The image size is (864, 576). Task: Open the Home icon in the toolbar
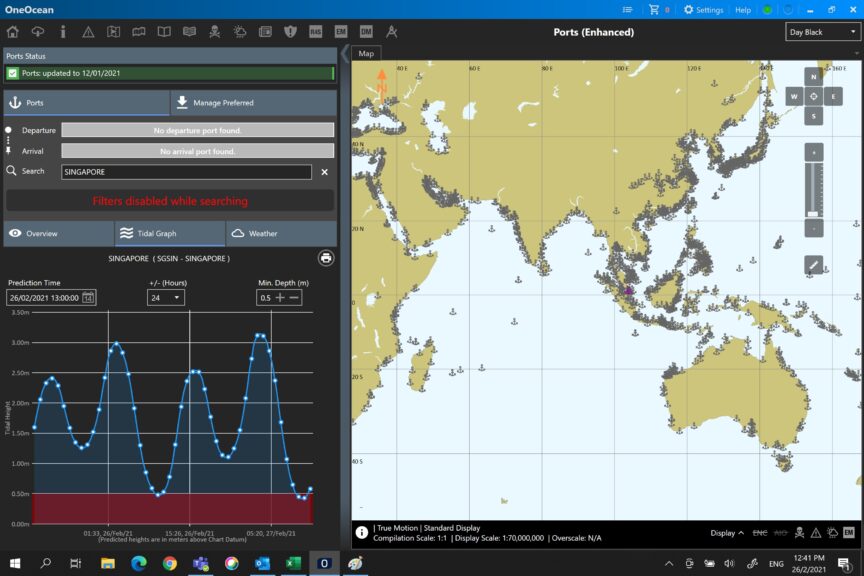(12, 32)
